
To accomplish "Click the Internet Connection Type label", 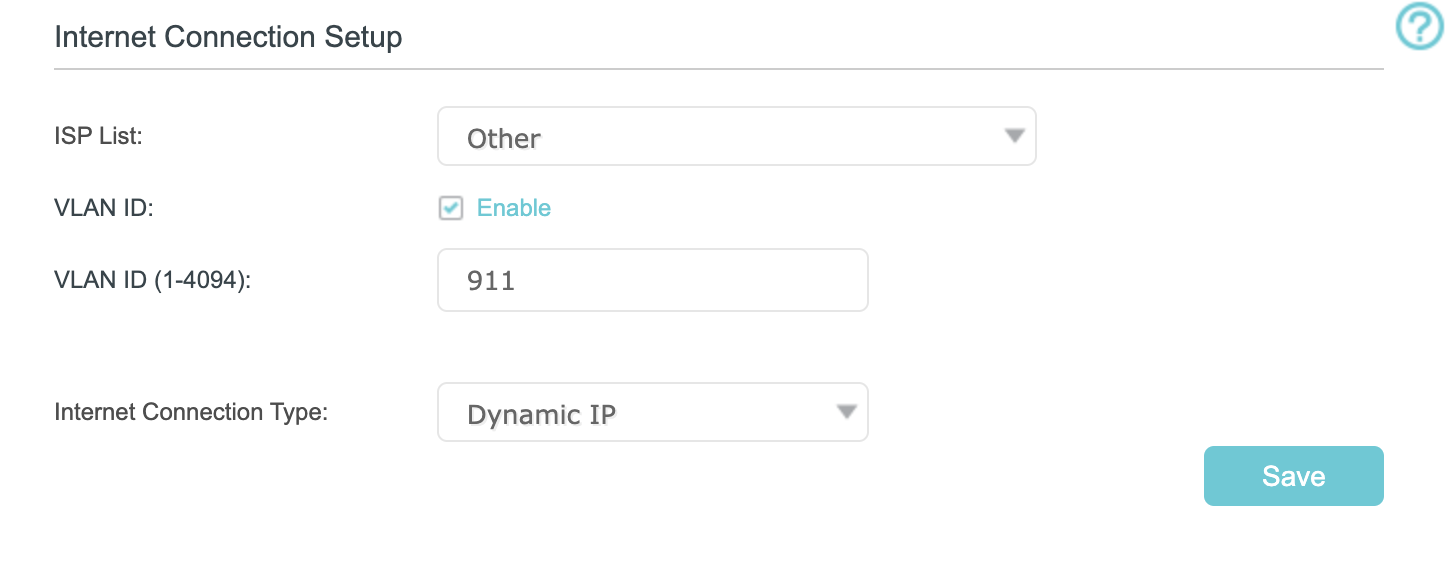I will click(191, 412).
